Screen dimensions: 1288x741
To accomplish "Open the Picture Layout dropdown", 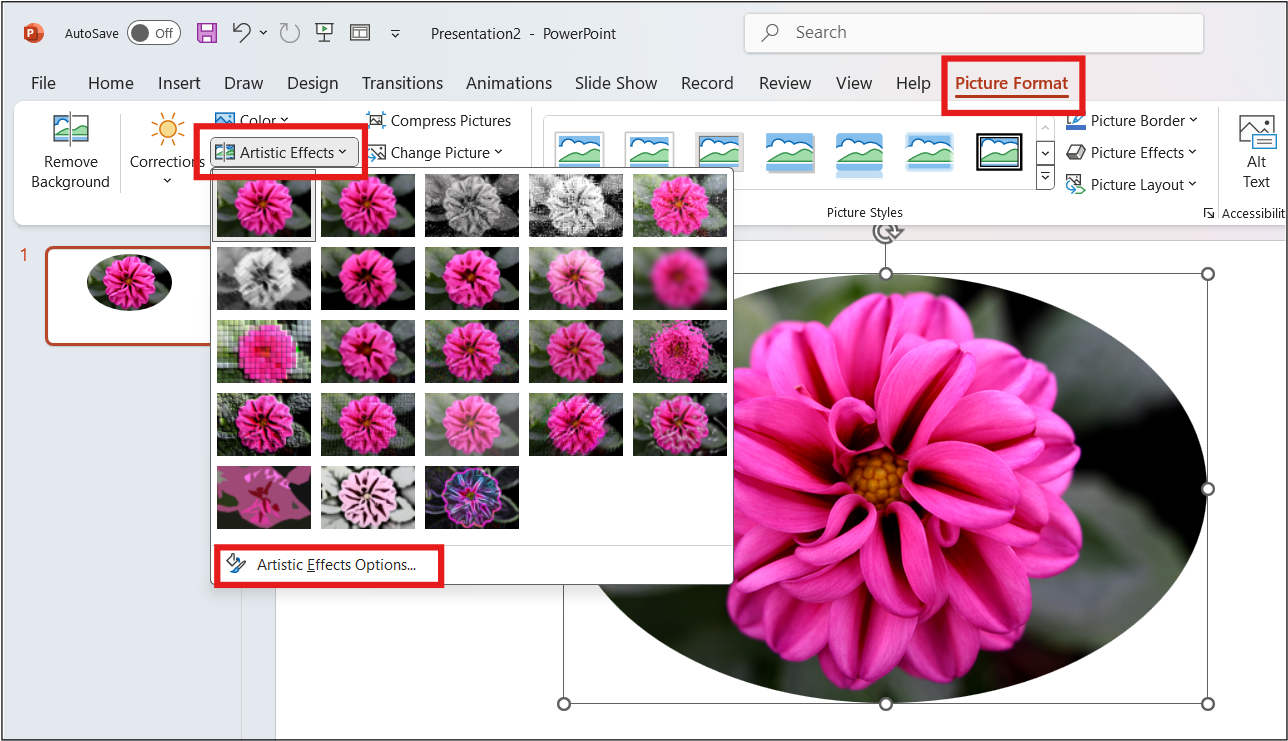I will coord(1131,185).
